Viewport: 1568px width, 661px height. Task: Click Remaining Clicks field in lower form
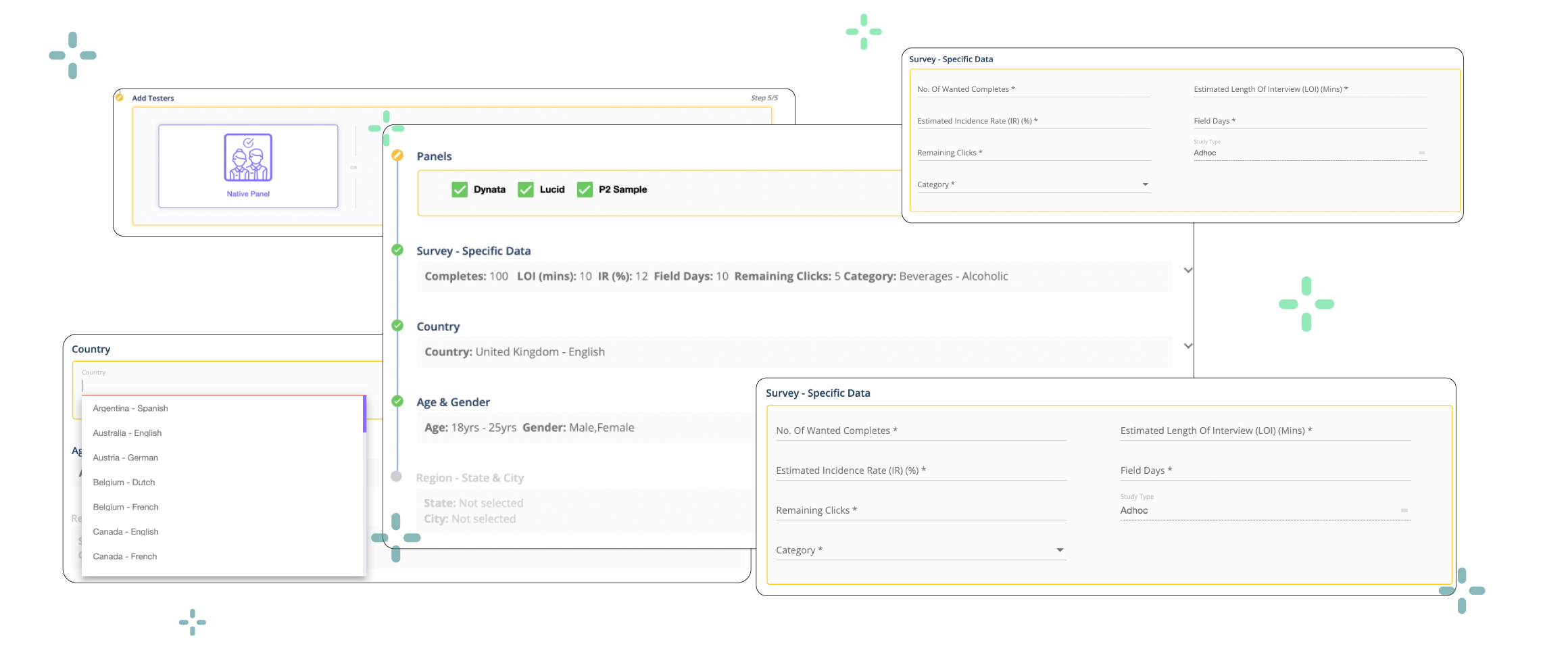pyautogui.click(x=921, y=510)
